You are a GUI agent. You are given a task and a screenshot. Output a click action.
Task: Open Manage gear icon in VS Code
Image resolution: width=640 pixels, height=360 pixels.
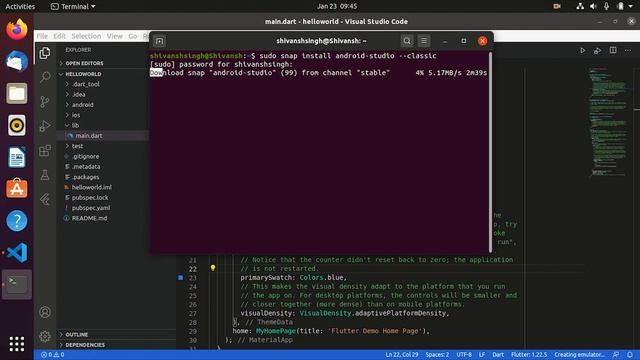tap(45, 336)
